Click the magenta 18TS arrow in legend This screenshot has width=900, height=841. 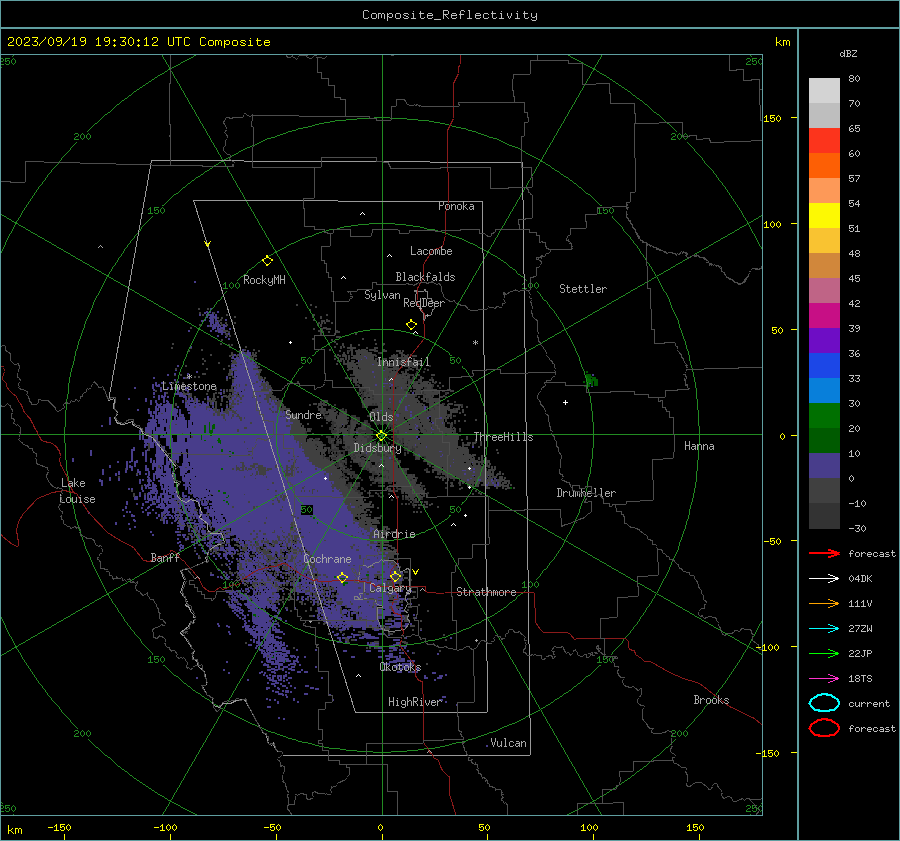824,679
